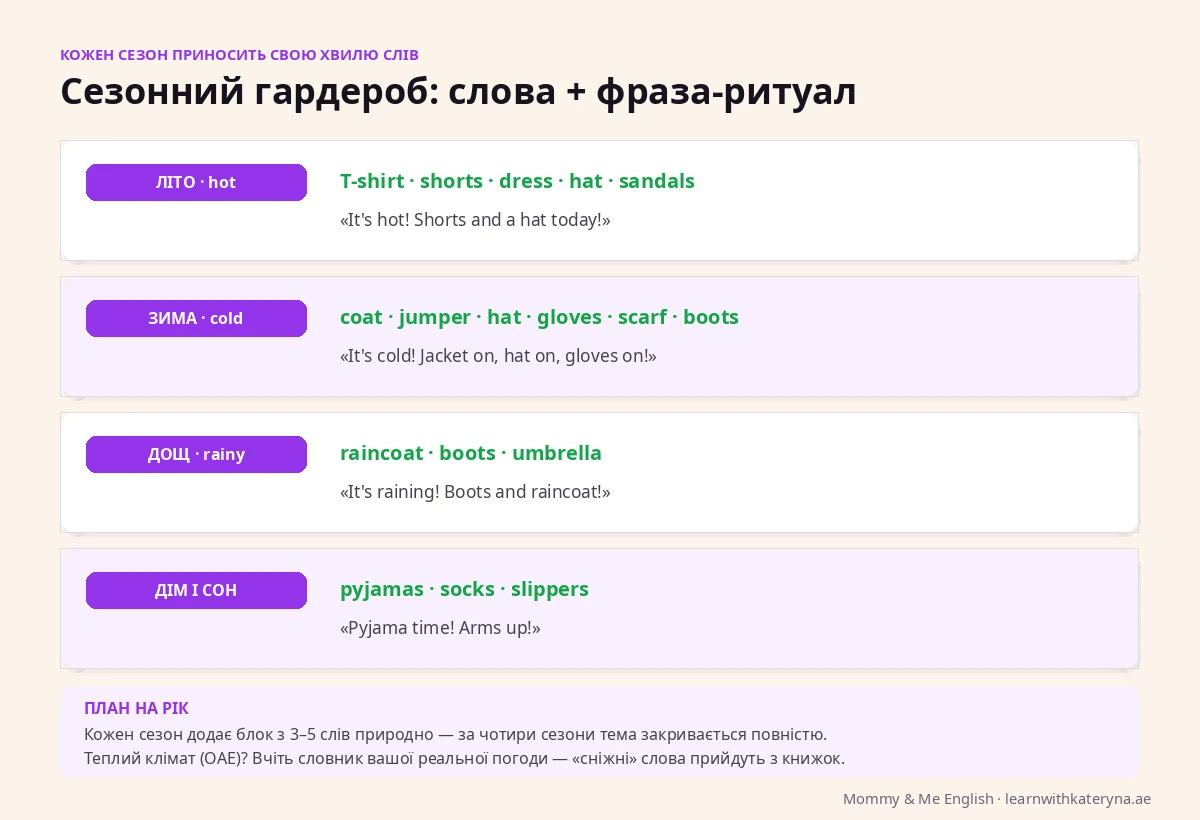Image resolution: width=1200 pixels, height=820 pixels.
Task: Click the ПЛАН НА РІК heading
Action: pos(136,708)
